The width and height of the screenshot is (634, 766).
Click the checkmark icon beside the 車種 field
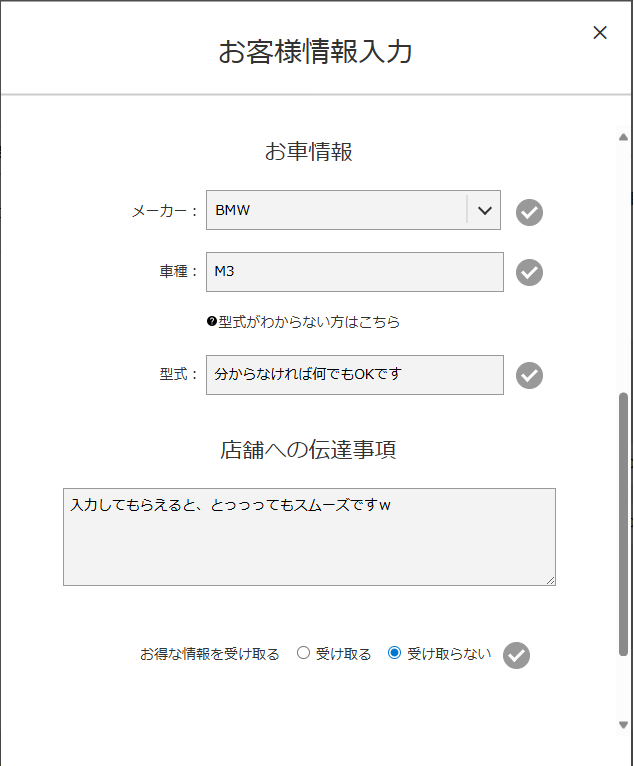[529, 272]
